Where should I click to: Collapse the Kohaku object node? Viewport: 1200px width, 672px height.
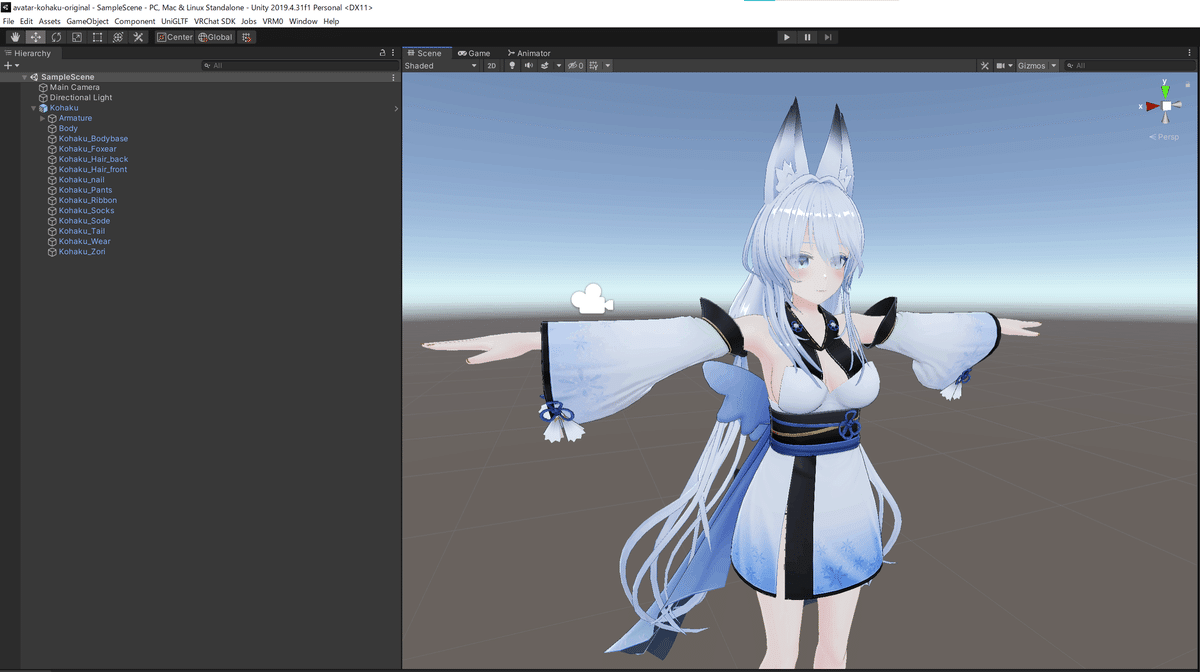(33, 108)
